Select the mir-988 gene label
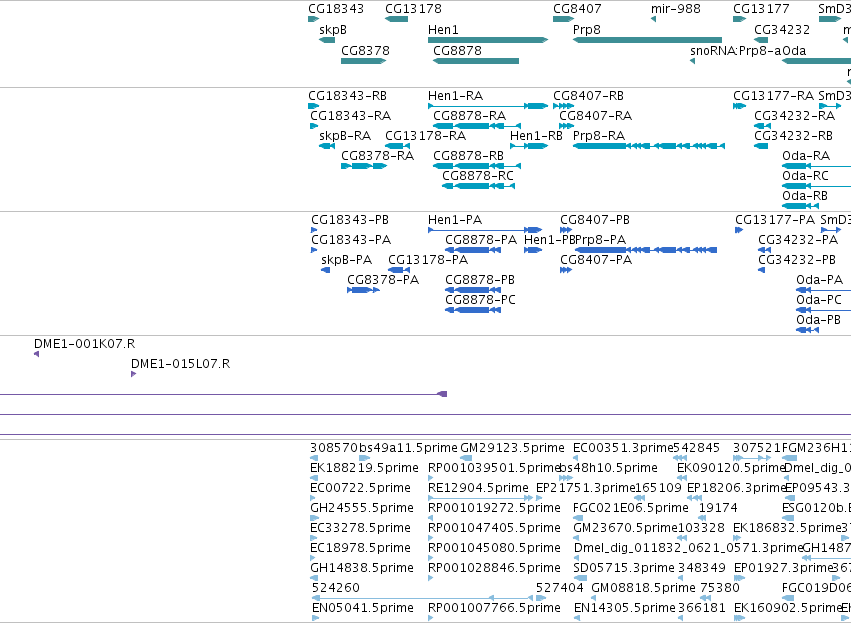This screenshot has height=623, width=851. click(x=676, y=9)
